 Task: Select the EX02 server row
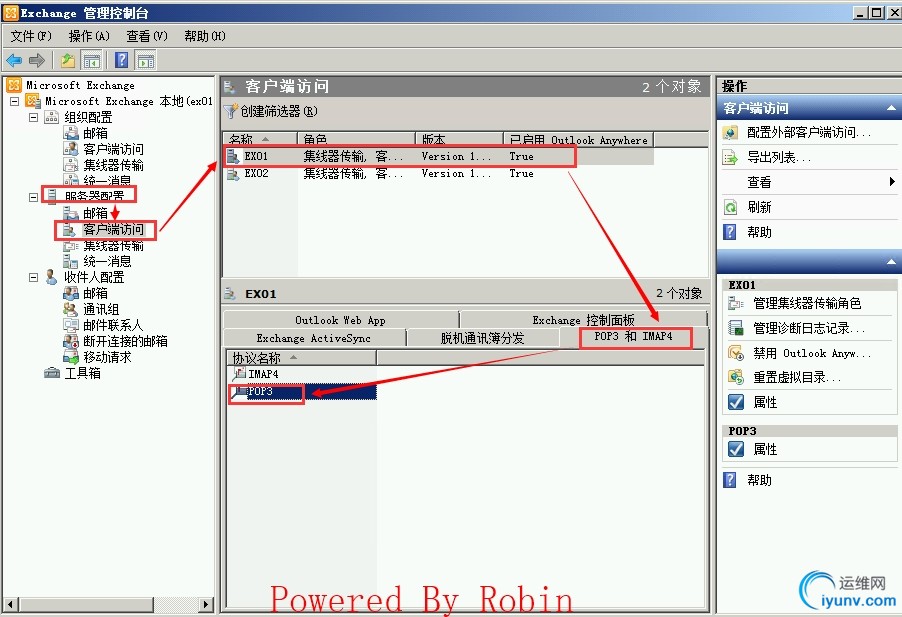click(439, 174)
